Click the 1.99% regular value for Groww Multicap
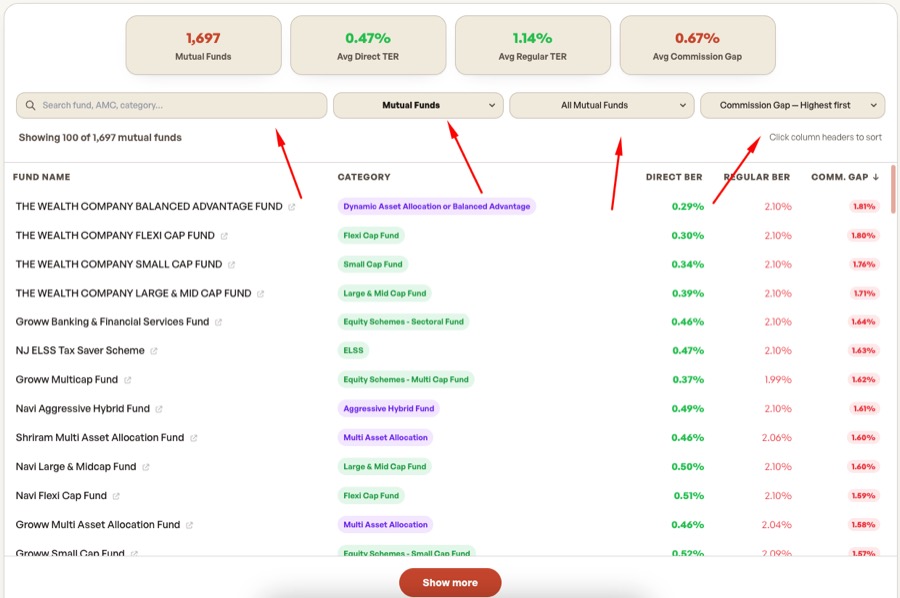Viewport: 900px width, 598px height. click(778, 380)
